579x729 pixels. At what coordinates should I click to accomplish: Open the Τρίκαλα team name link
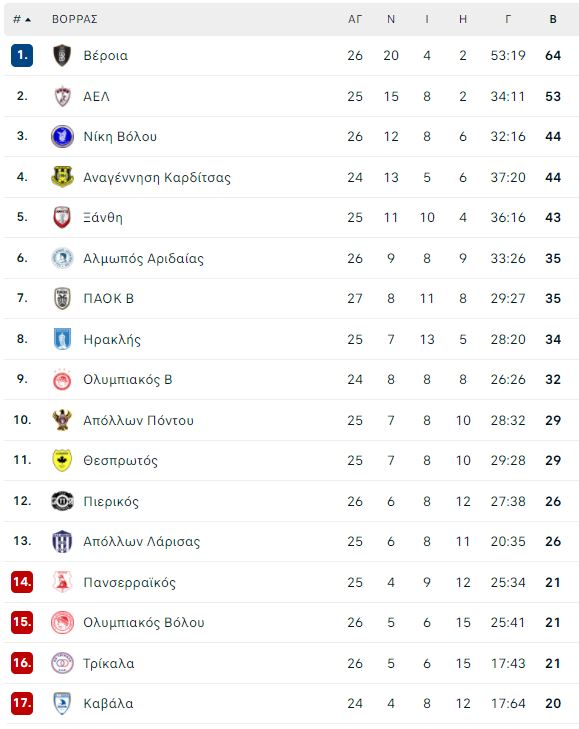click(x=109, y=663)
